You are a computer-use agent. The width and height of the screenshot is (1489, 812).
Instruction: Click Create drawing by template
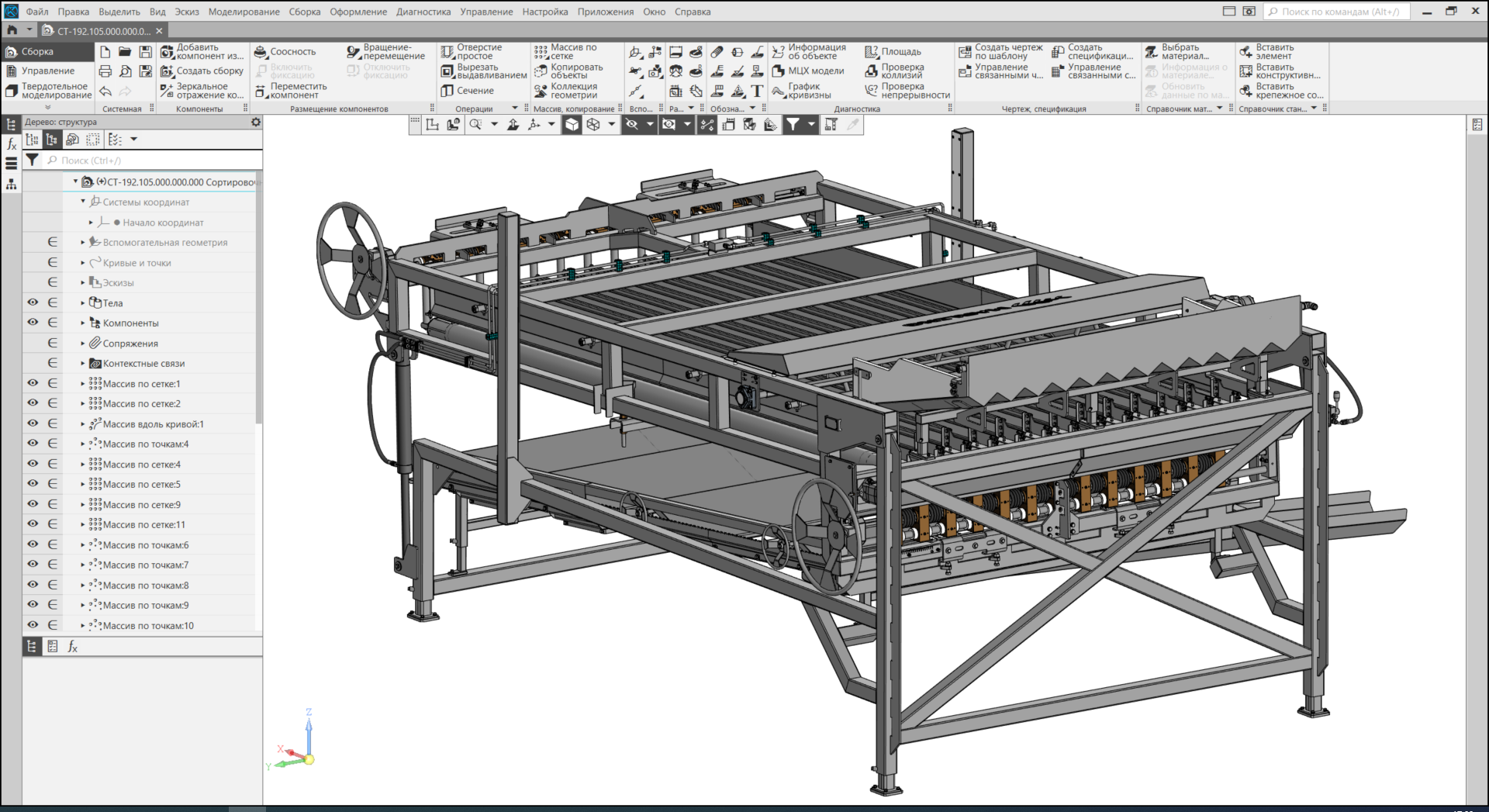(965, 52)
